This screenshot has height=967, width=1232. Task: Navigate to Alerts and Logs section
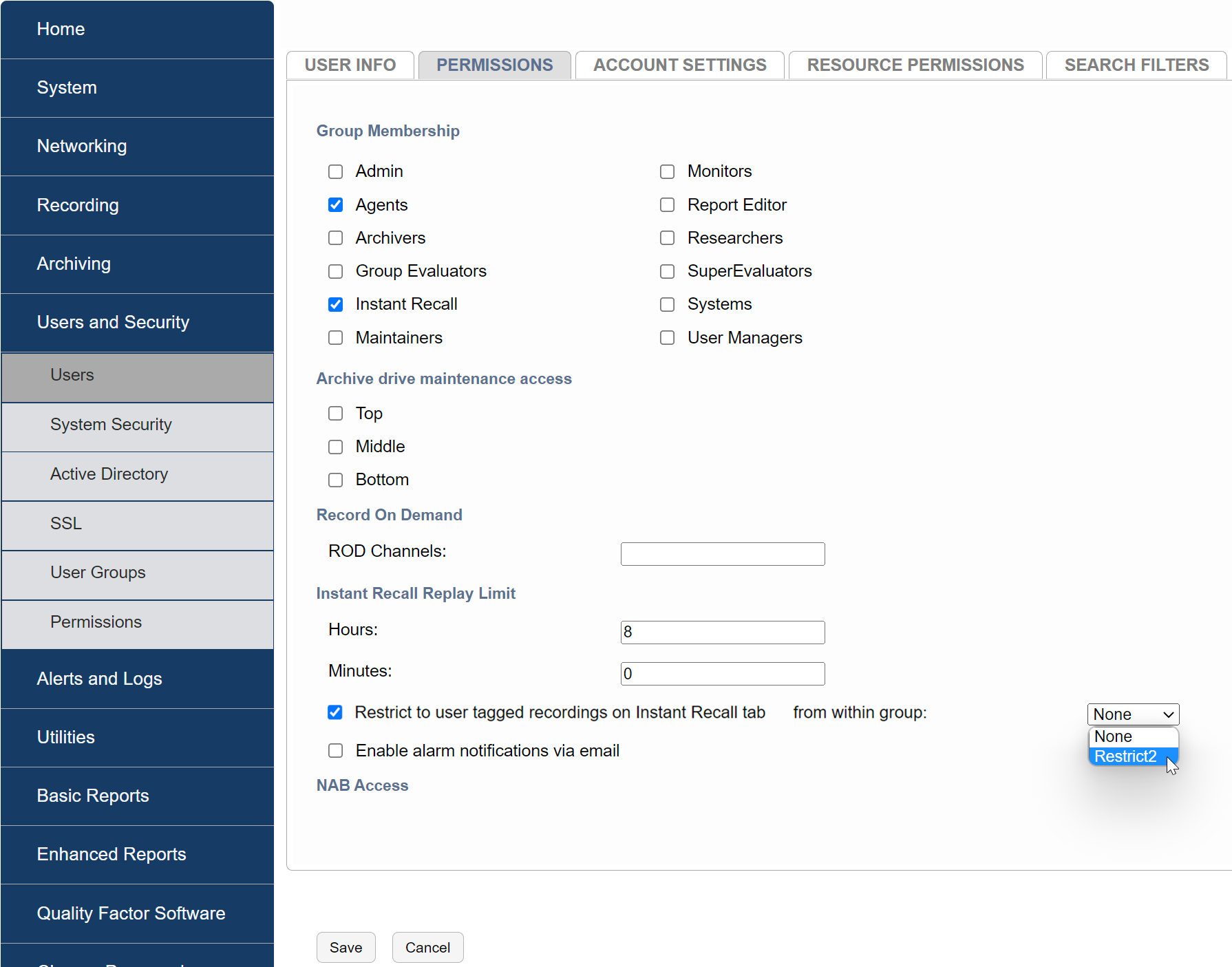point(100,679)
